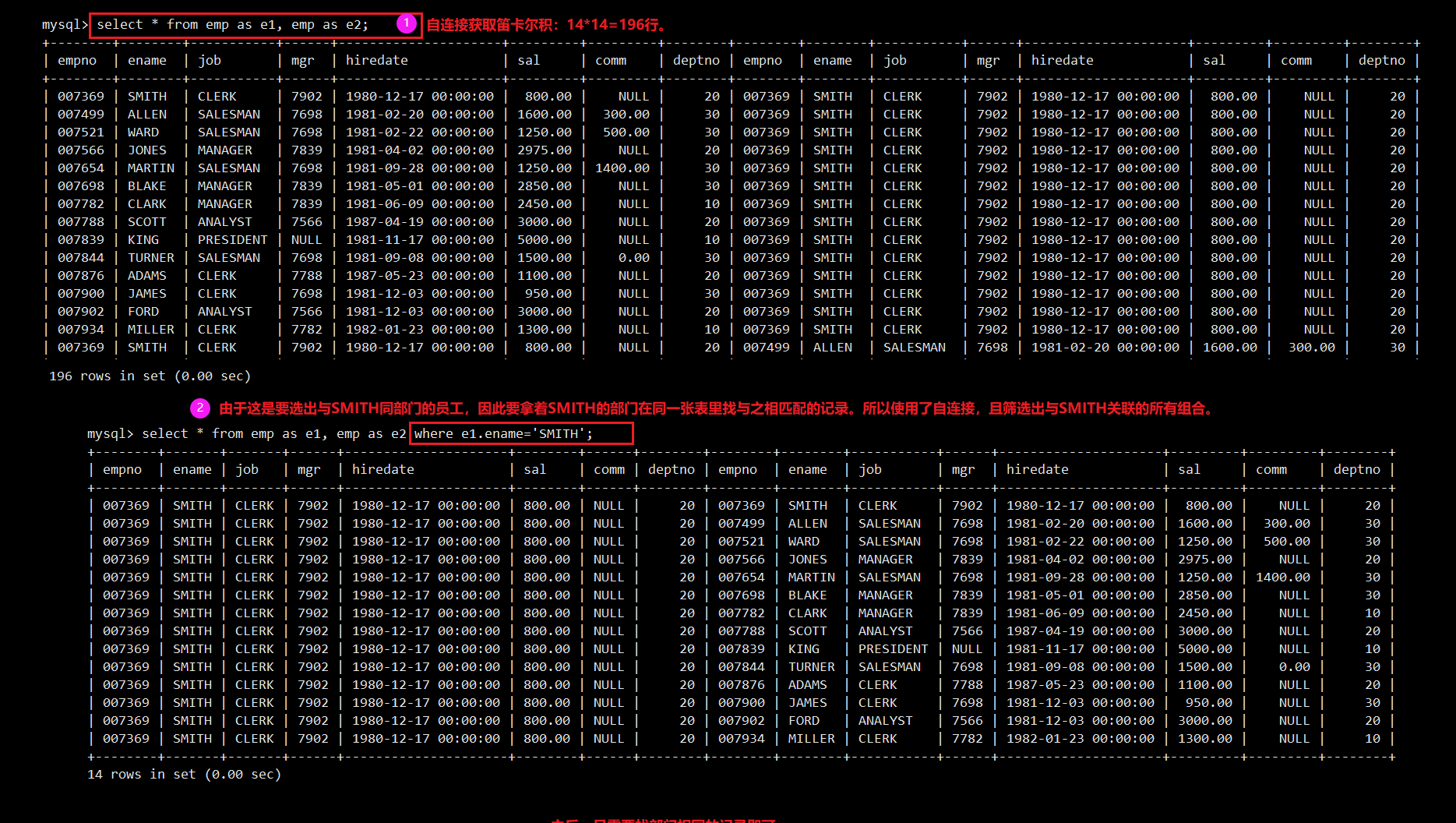
Task: Click MILLER in the 196-row result table
Action: coord(151,329)
